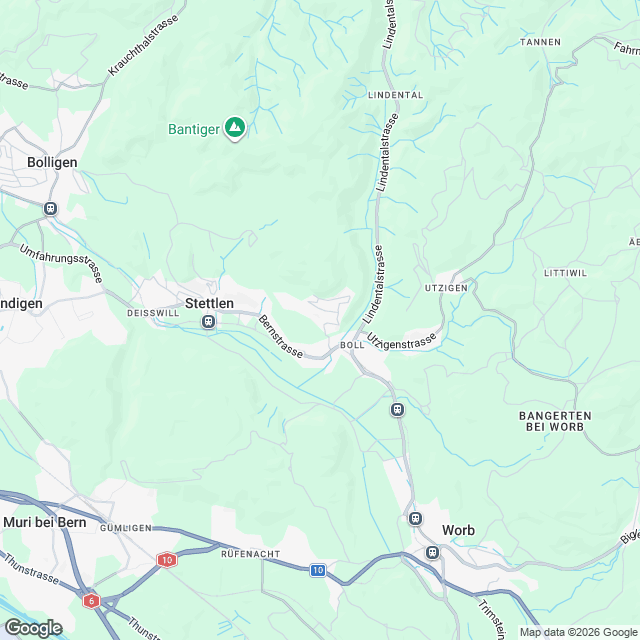Click the Bantiger mountain peak marker
The width and height of the screenshot is (640, 640).
click(235, 128)
